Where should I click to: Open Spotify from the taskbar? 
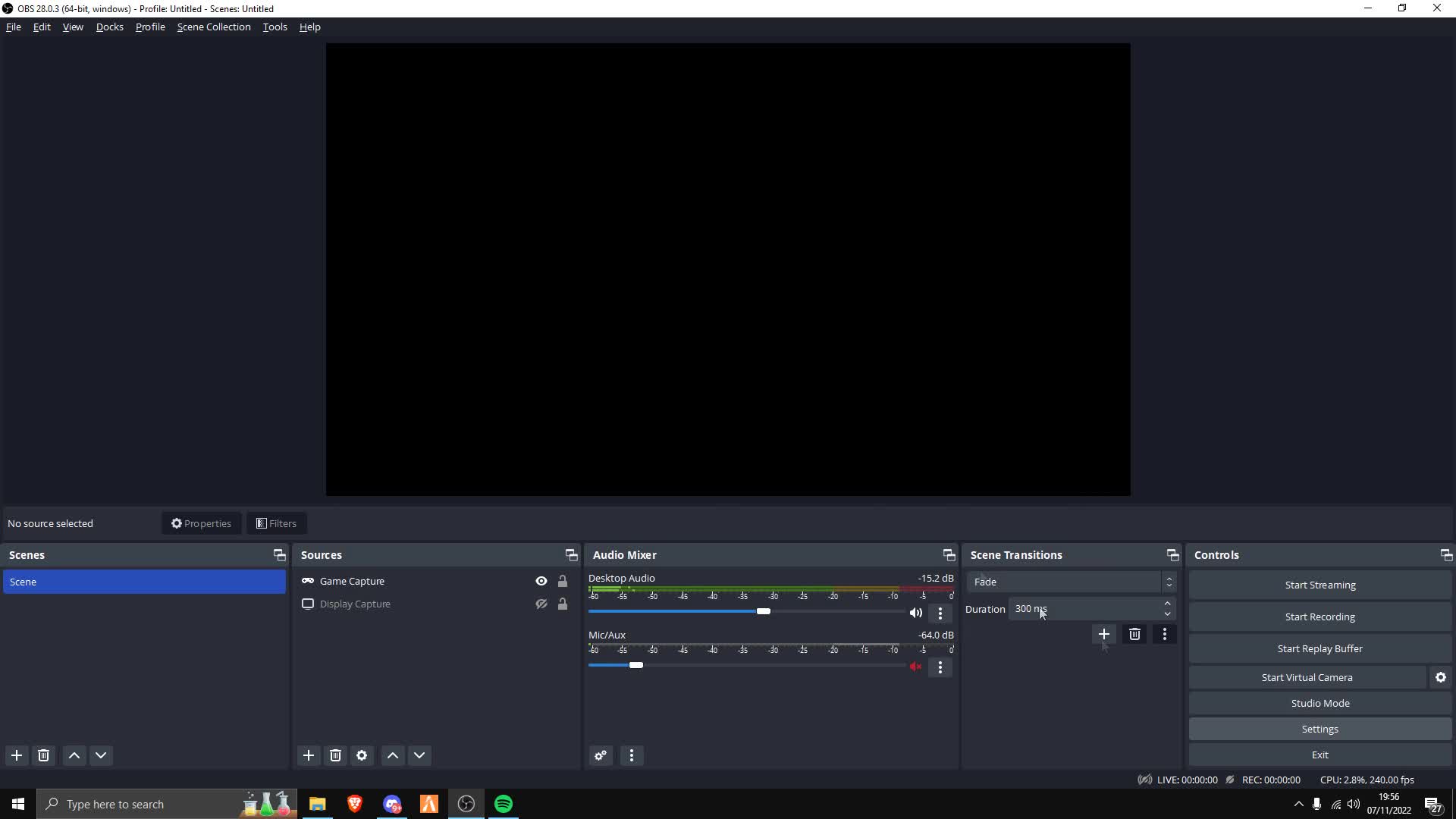(x=503, y=803)
